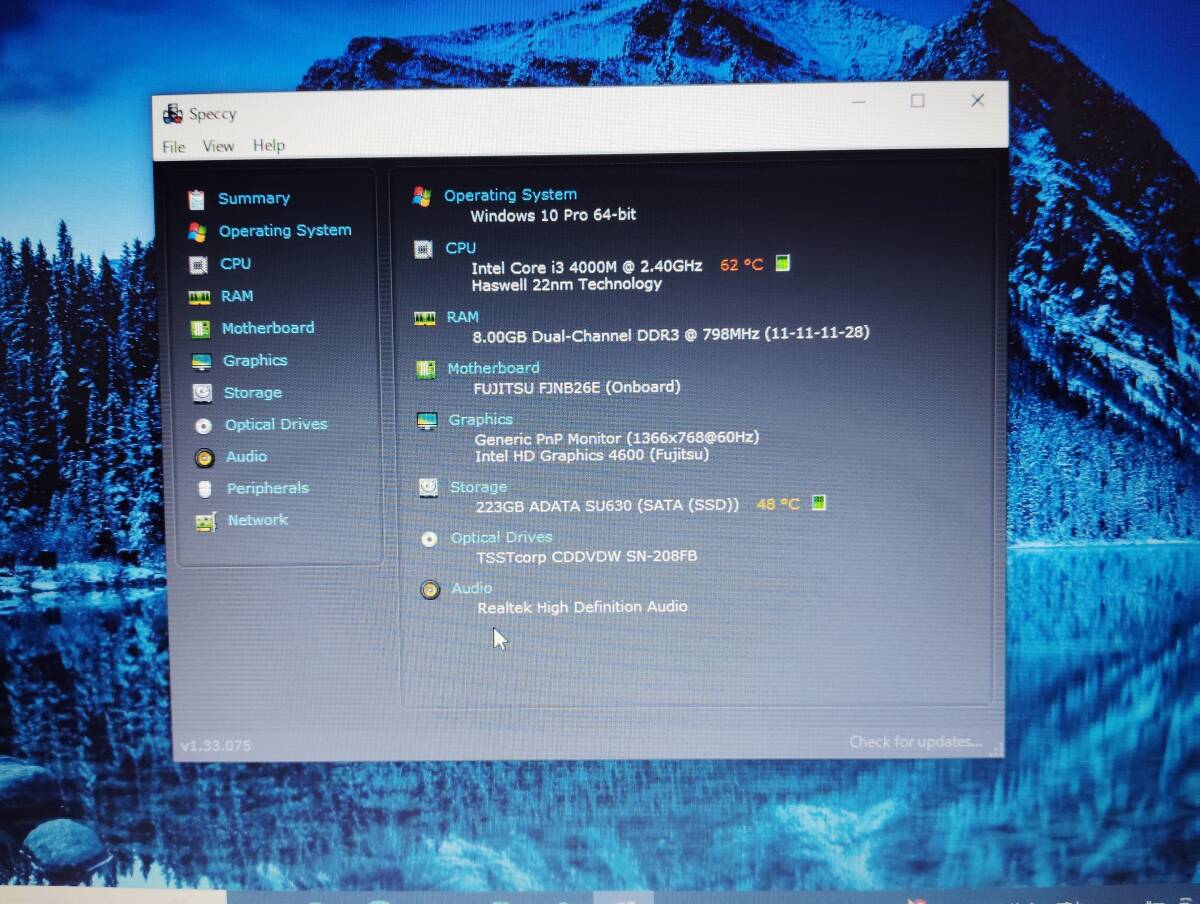Open RAM heading link in summary
The image size is (1200, 904).
pos(462,317)
